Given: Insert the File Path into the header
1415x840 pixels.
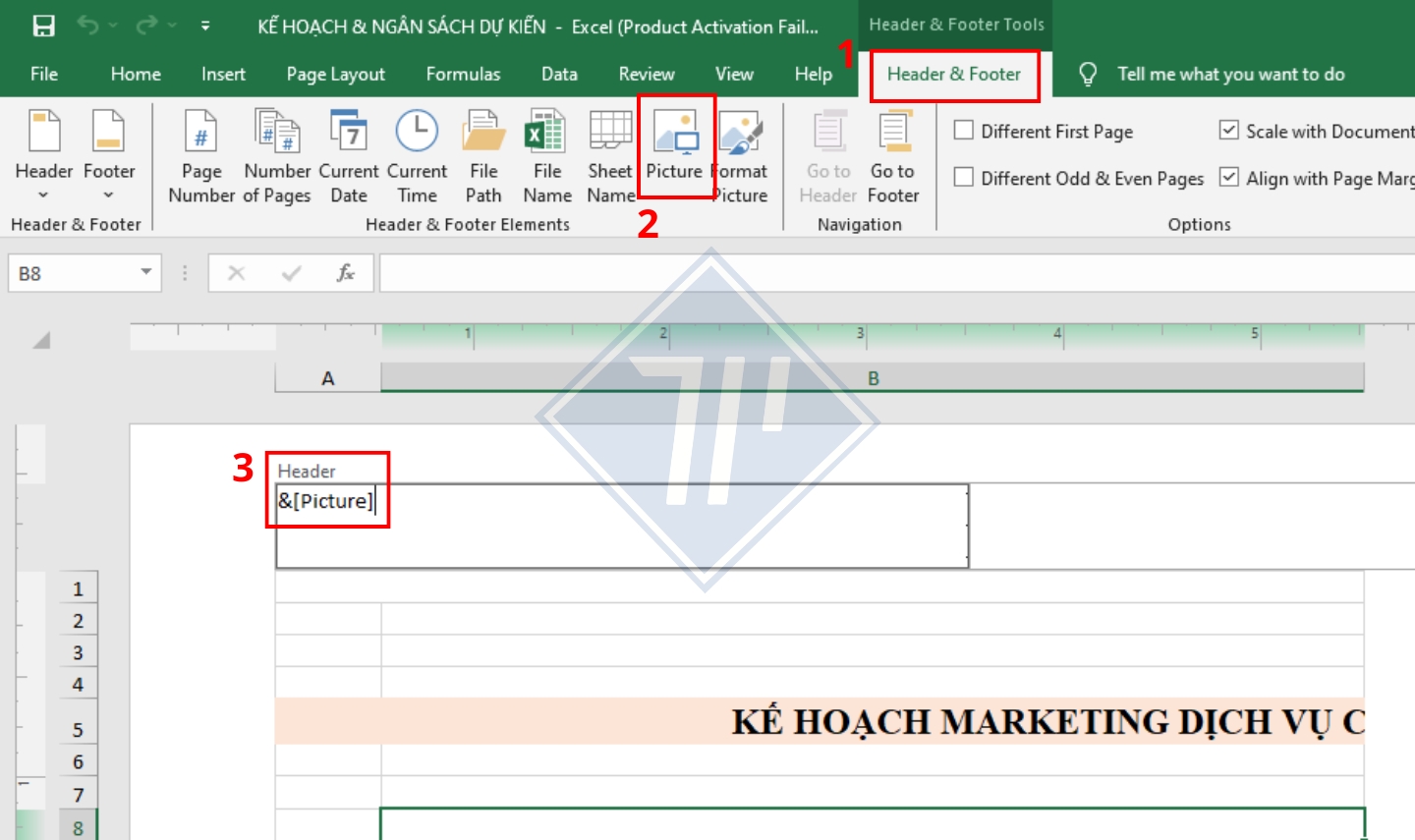Looking at the screenshot, I should point(482,157).
